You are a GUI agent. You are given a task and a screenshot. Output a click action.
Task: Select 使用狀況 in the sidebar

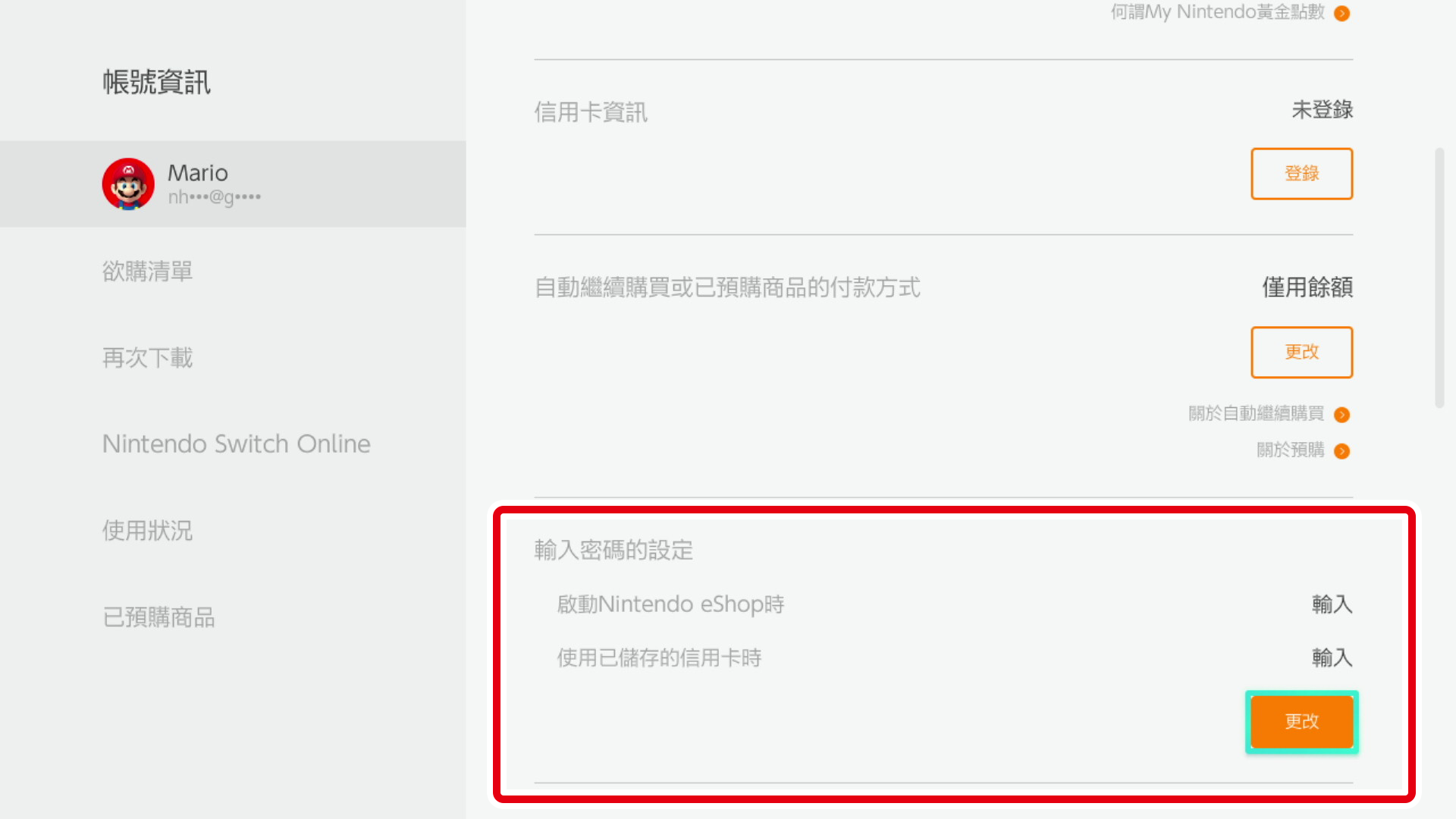pyautogui.click(x=147, y=531)
